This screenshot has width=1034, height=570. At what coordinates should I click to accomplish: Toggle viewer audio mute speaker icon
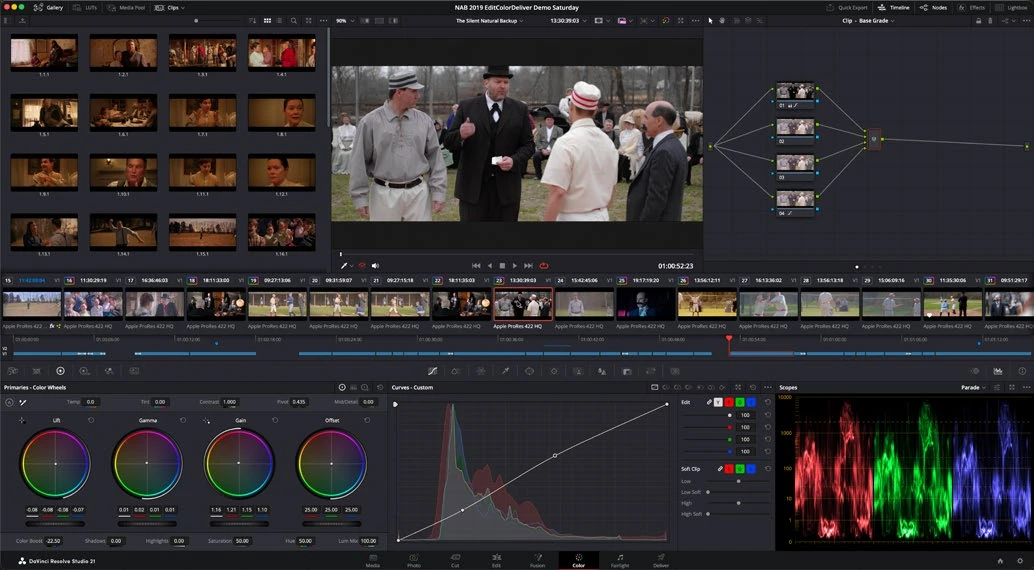point(375,265)
